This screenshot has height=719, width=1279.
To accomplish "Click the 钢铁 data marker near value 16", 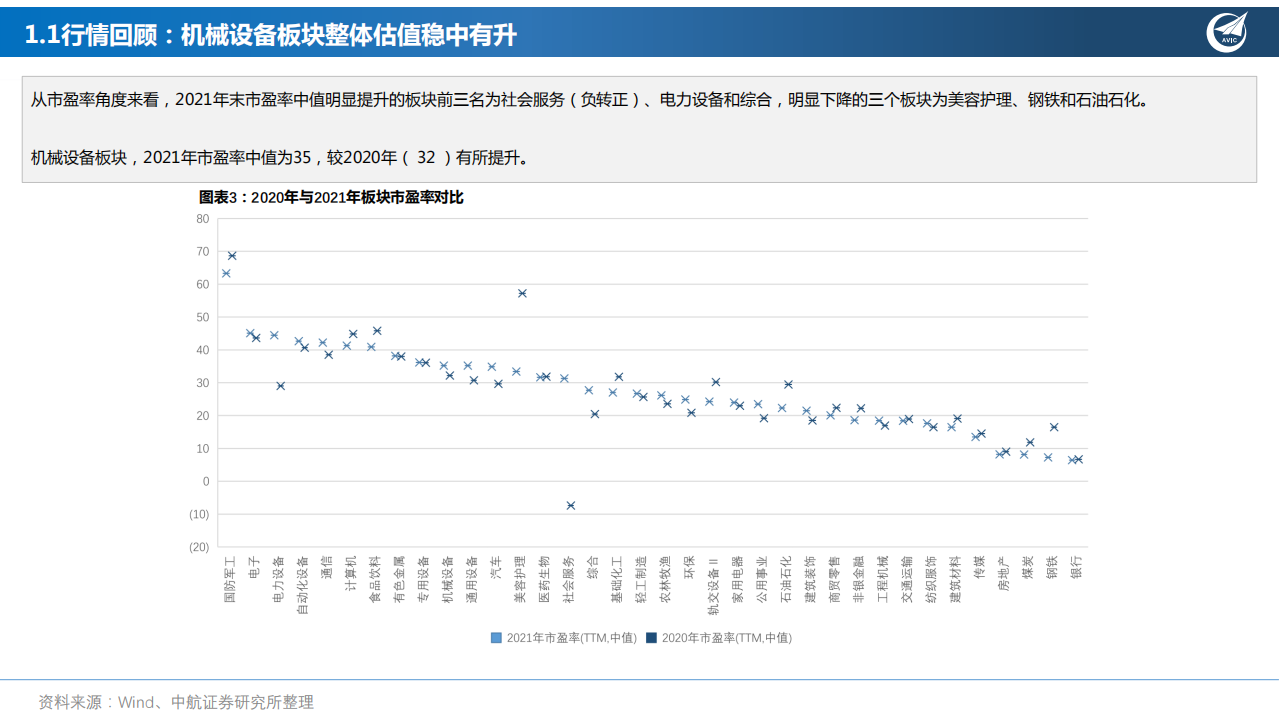I will point(1054,426).
